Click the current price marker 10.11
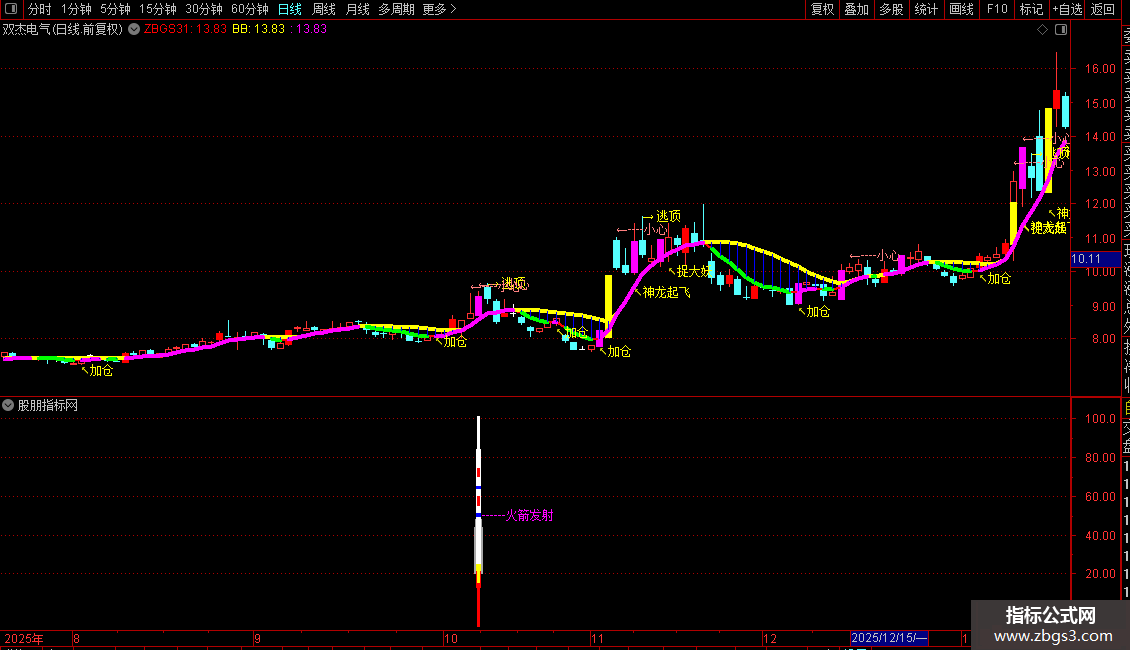 coord(1095,259)
